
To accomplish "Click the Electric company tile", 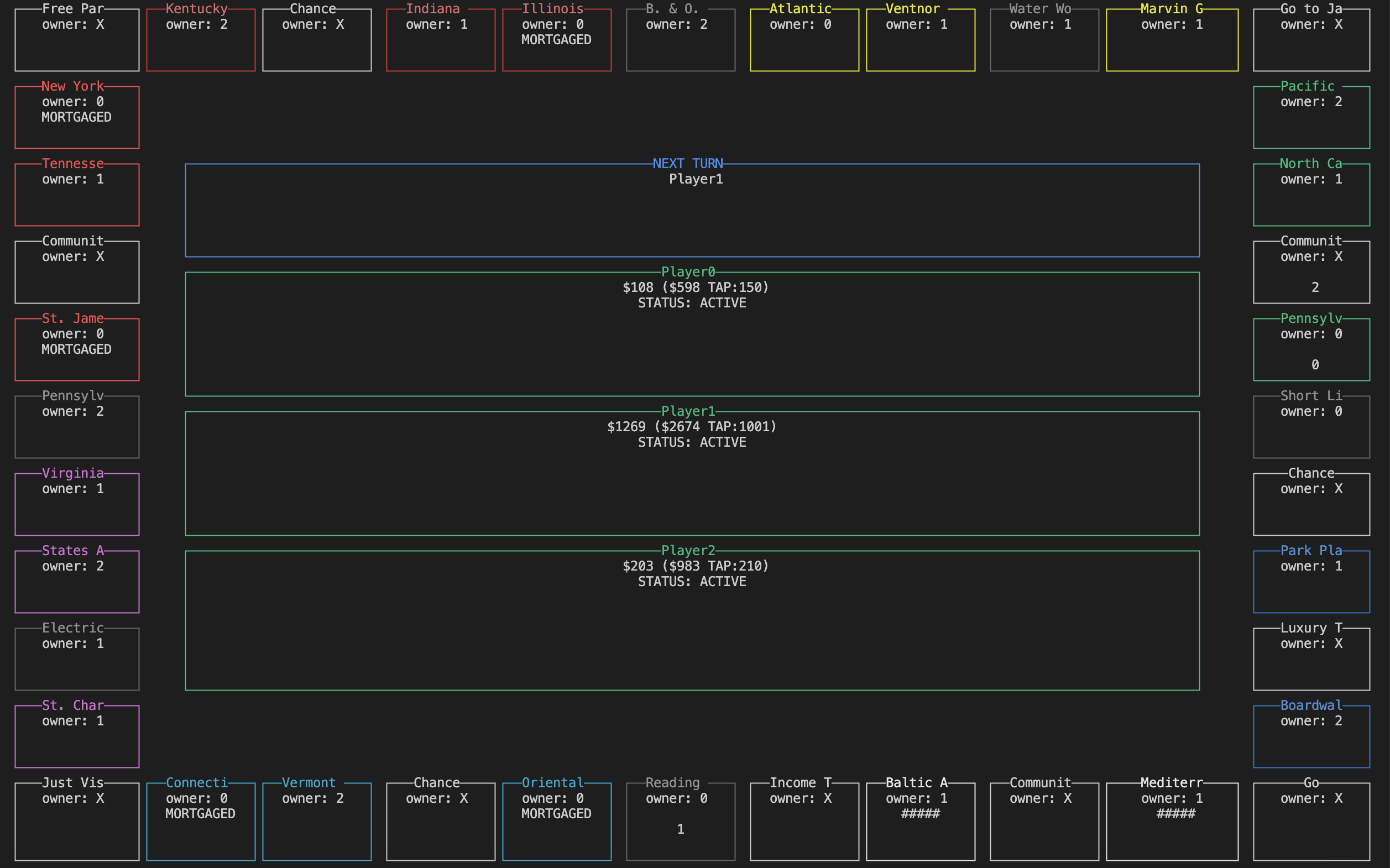I will 76,658.
